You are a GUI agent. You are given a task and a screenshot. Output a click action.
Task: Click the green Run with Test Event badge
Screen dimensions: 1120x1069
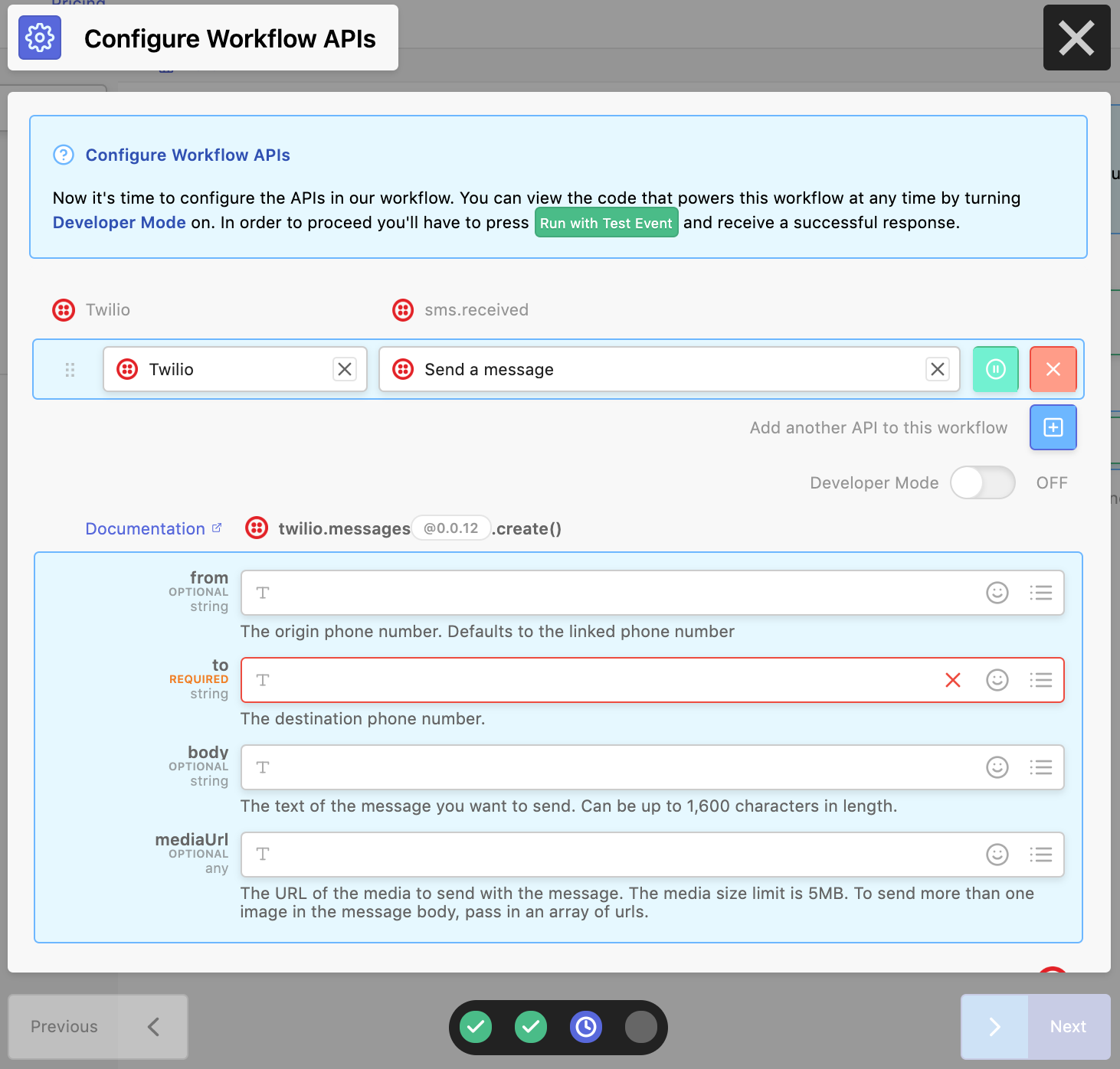pos(606,223)
